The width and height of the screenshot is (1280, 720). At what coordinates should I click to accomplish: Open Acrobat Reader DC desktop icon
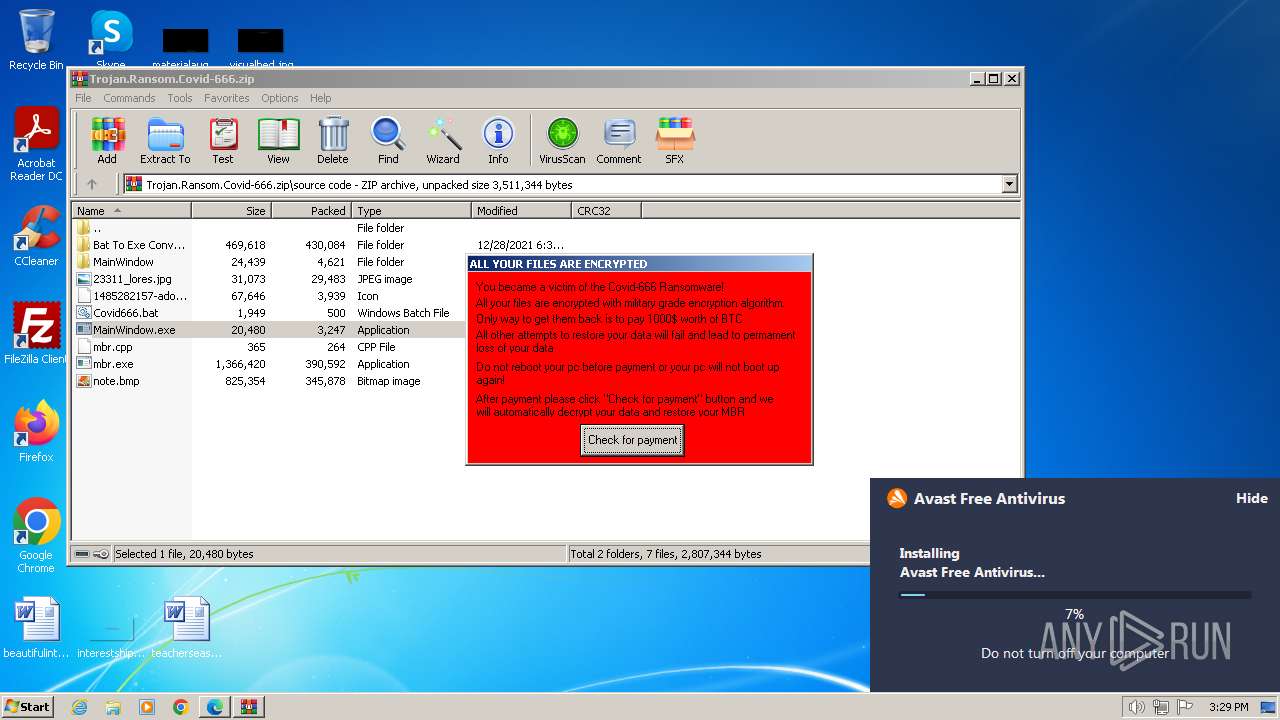pos(36,145)
